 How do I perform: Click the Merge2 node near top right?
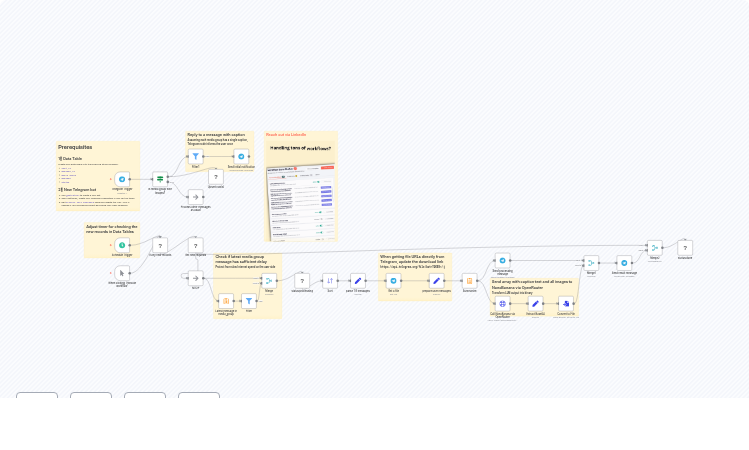(654, 247)
